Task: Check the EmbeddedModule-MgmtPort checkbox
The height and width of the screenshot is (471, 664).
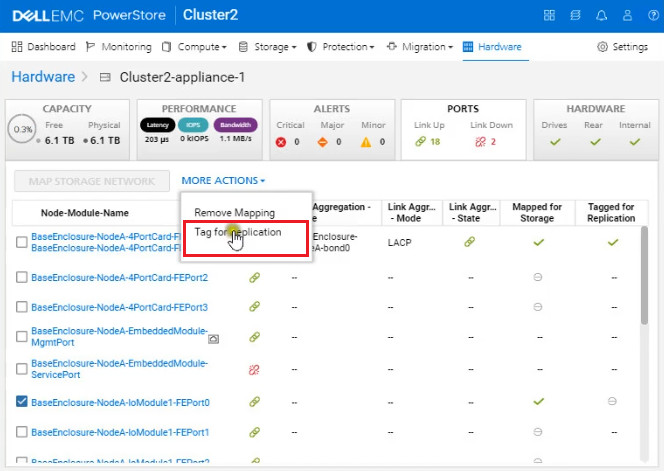Action: coord(22,337)
